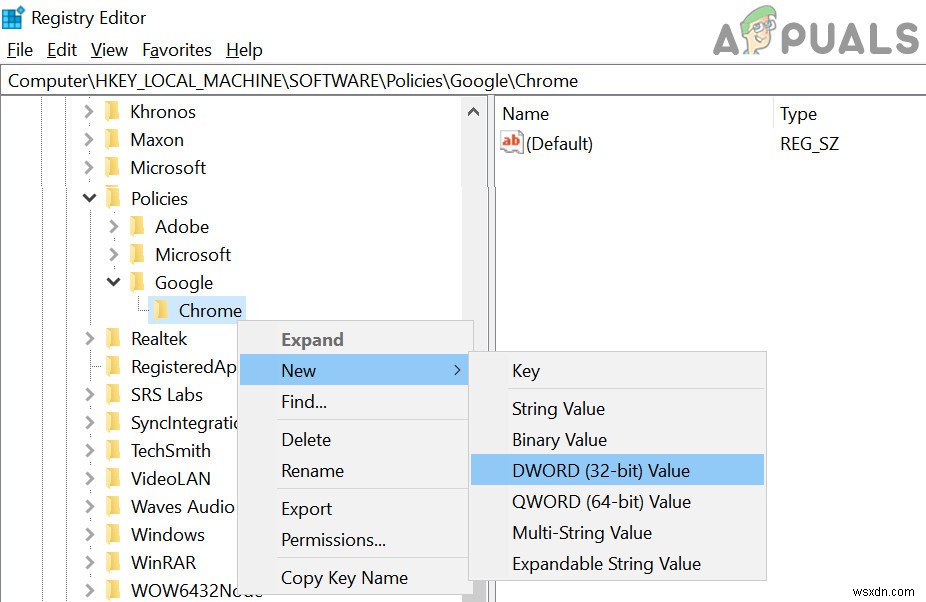Viewport: 926px width, 602px height.
Task: Click the Registry Editor icon in title bar
Action: coord(14,17)
